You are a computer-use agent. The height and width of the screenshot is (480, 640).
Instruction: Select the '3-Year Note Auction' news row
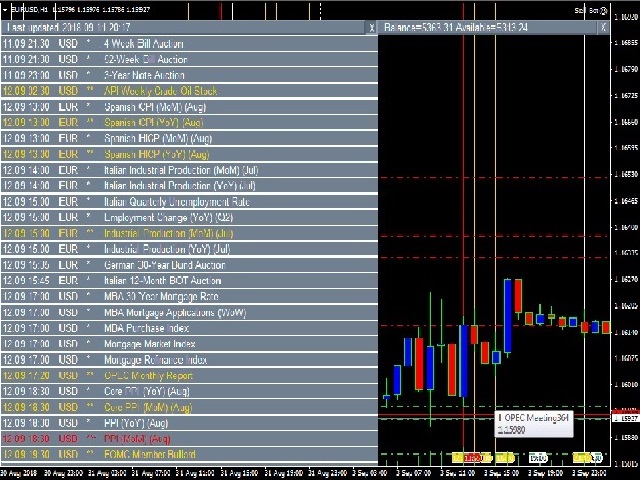189,75
